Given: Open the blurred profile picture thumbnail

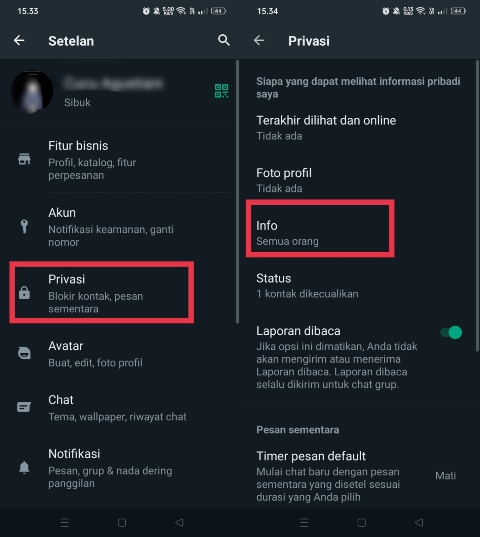Looking at the screenshot, I should point(32,92).
